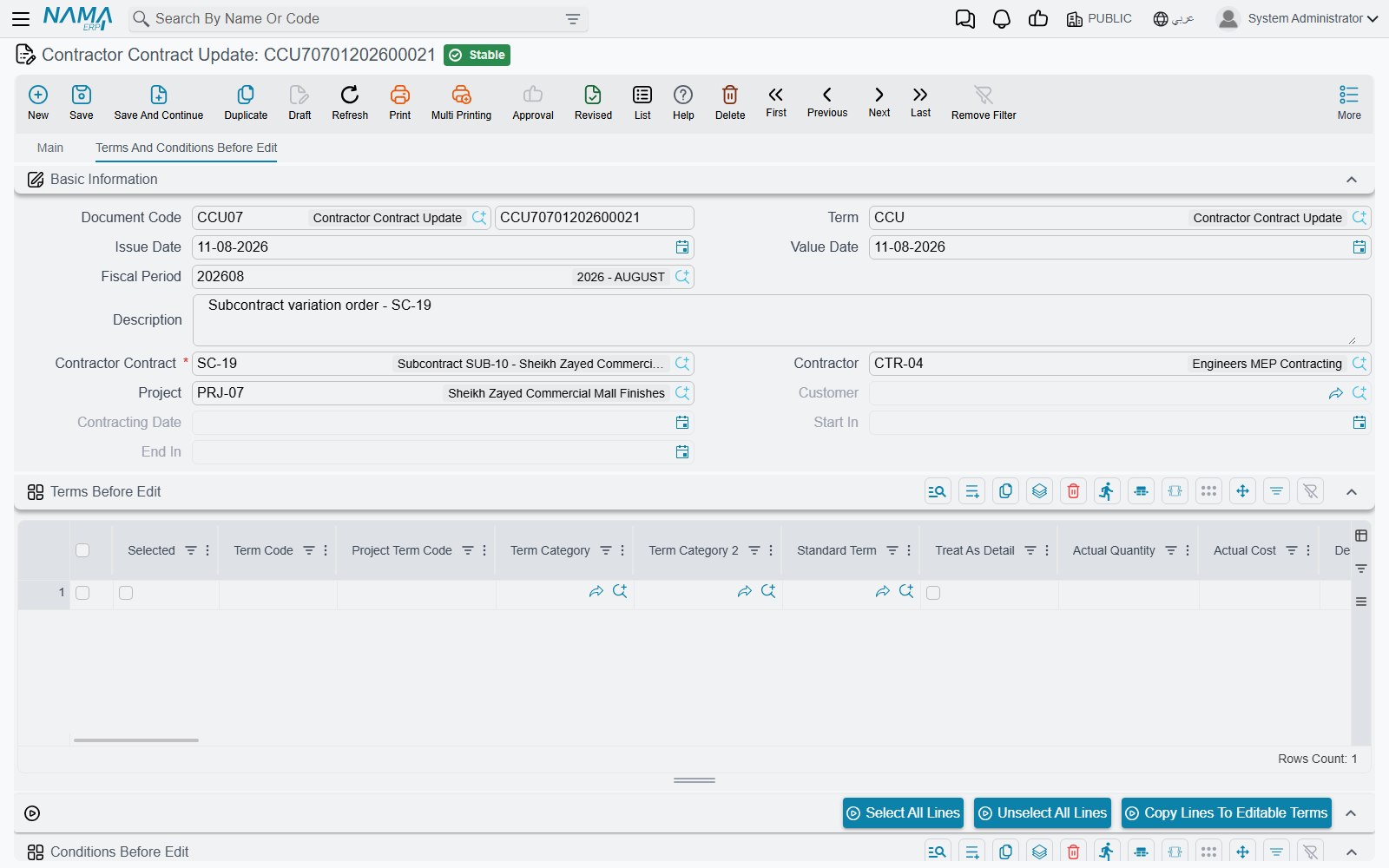The height and width of the screenshot is (868, 1389).
Task: Click the grid horizontal scrollbar
Action: (136, 740)
